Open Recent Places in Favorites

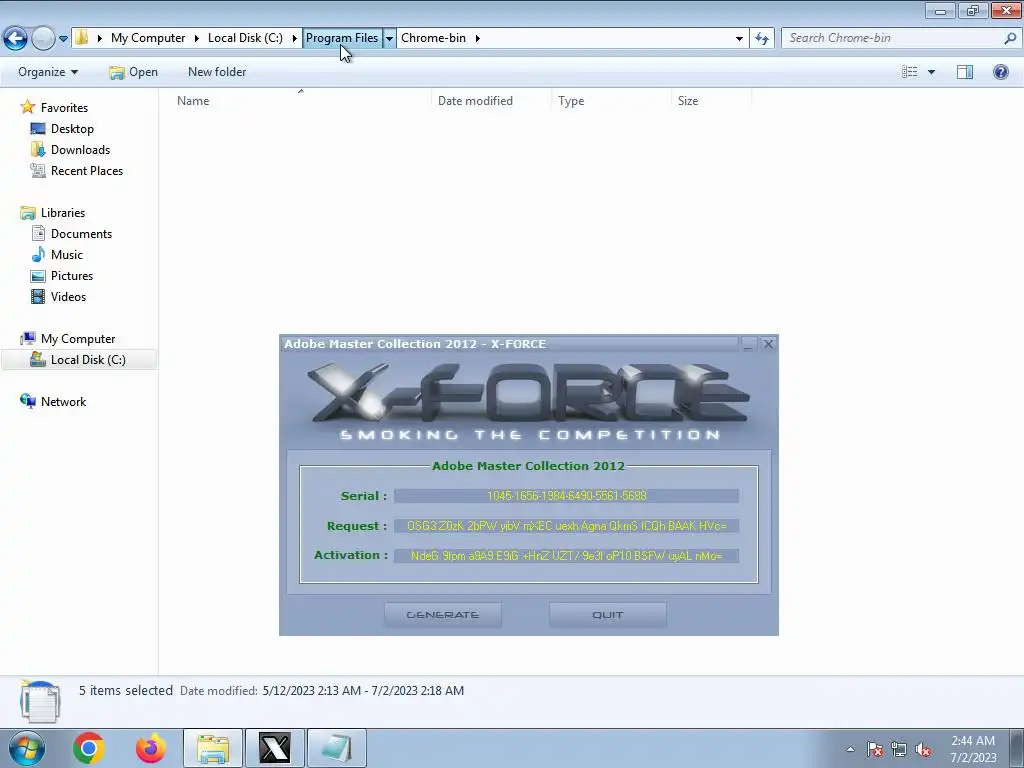[x=87, y=170]
